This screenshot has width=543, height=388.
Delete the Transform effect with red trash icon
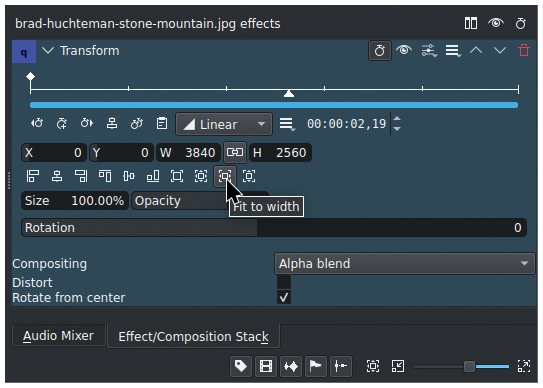(x=524, y=51)
